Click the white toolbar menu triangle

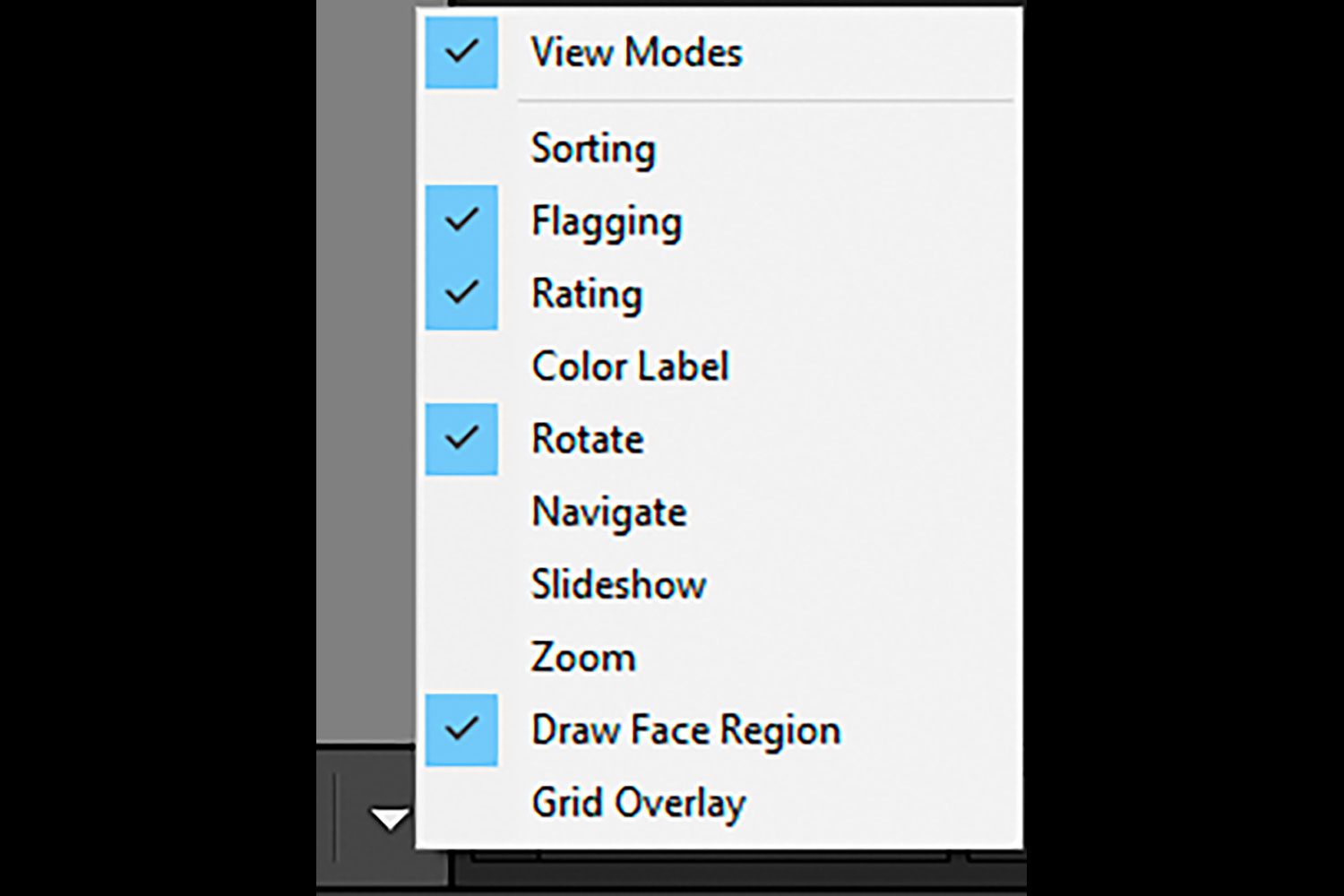pos(390,819)
